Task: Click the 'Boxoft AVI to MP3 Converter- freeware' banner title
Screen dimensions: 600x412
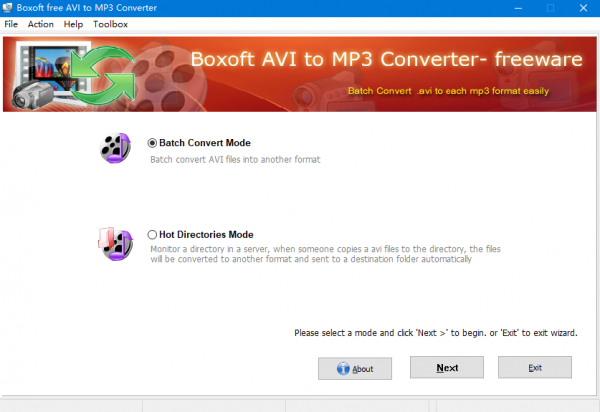Action: coord(386,59)
